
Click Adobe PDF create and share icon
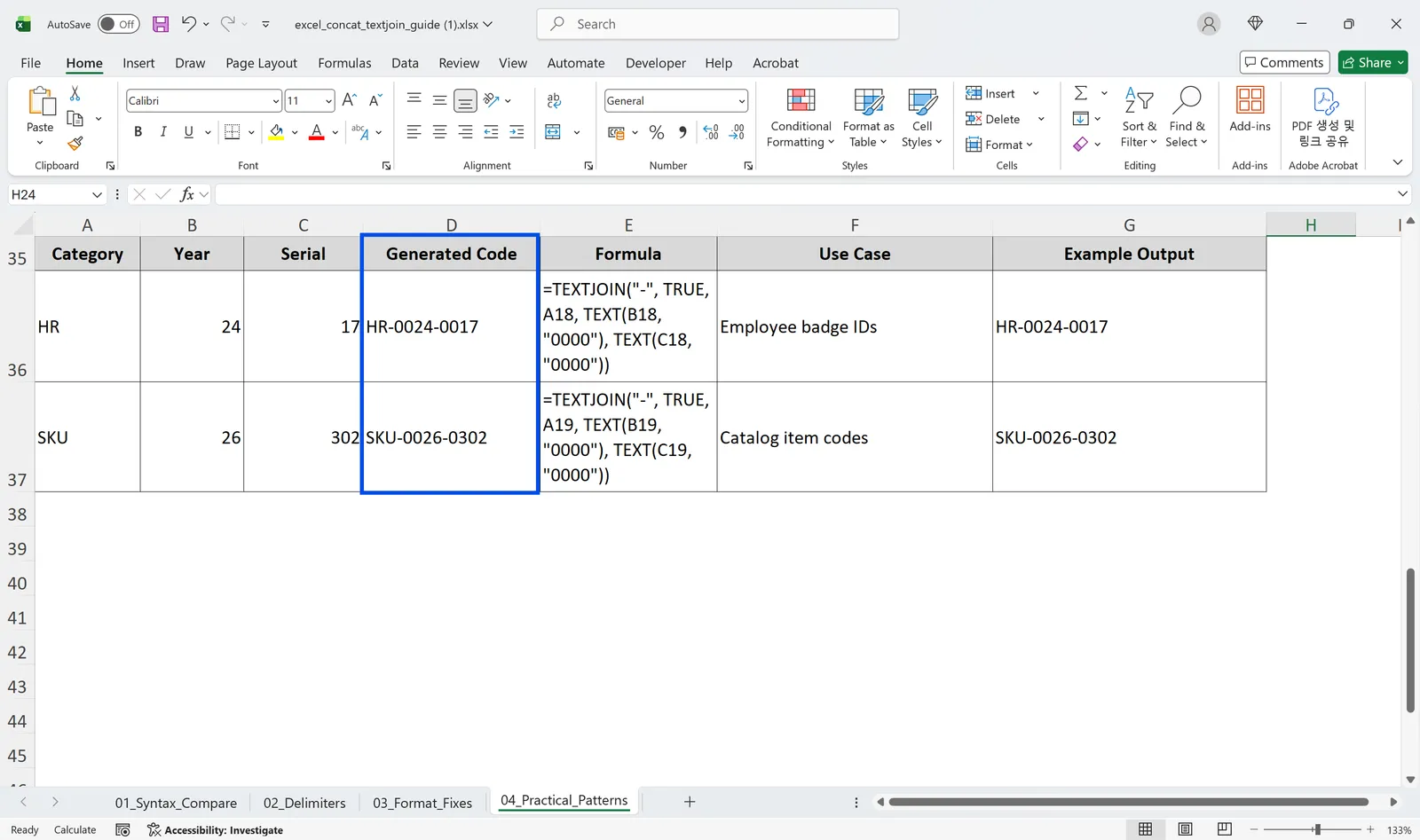[x=1323, y=118]
